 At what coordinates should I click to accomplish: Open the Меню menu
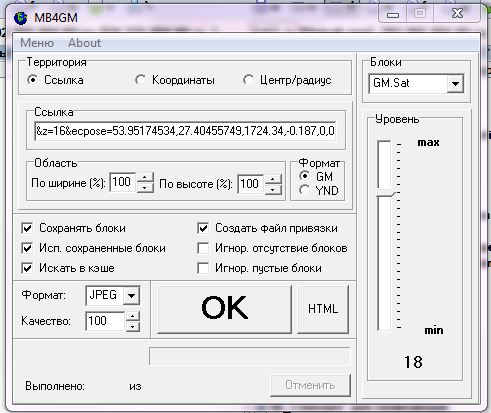coord(37,43)
